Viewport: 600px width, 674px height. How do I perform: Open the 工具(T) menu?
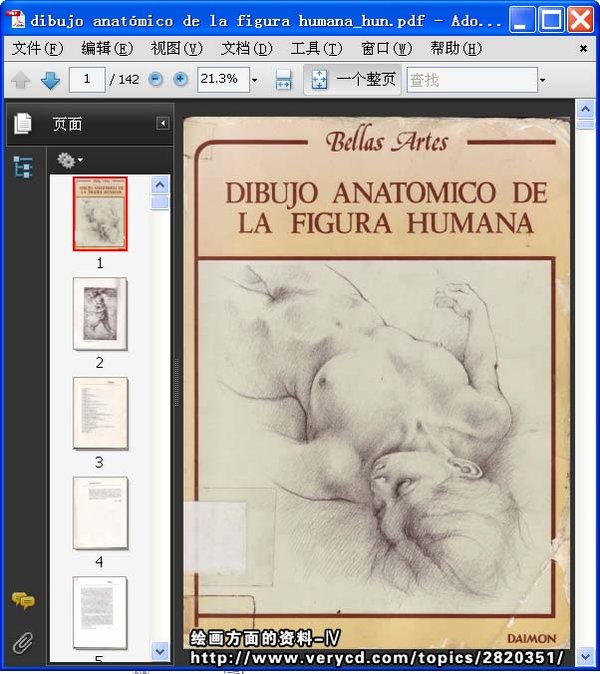point(316,48)
